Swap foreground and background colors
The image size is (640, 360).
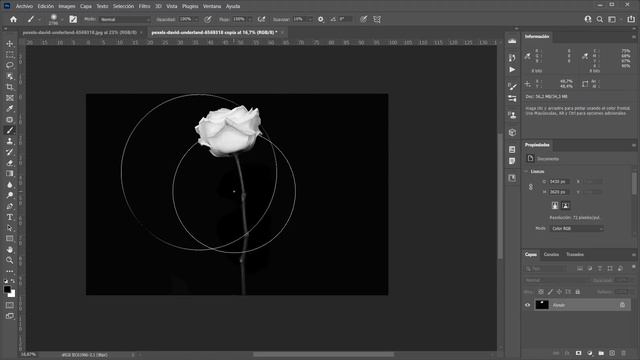(x=13, y=281)
